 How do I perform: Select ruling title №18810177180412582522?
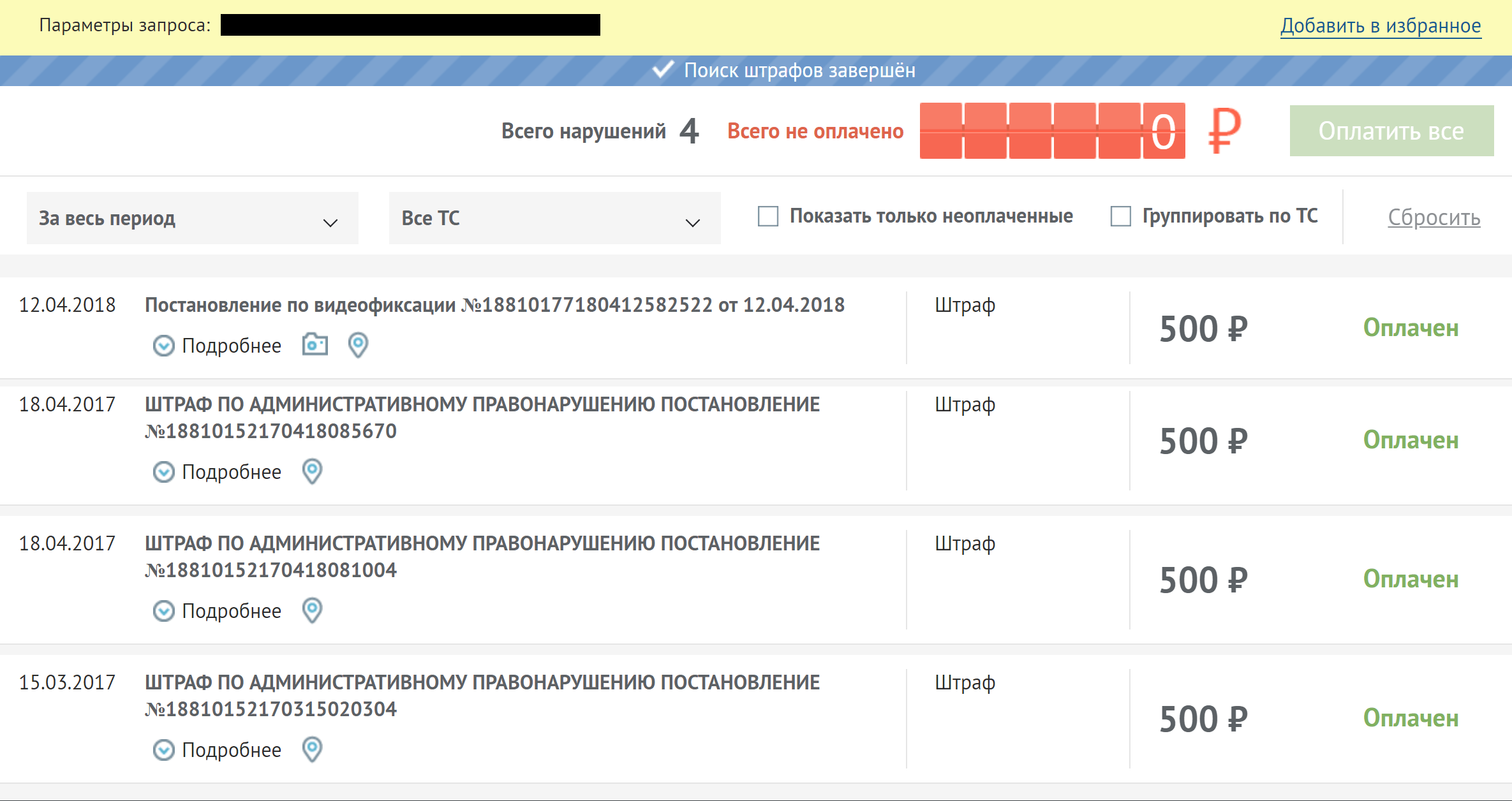pyautogui.click(x=494, y=305)
